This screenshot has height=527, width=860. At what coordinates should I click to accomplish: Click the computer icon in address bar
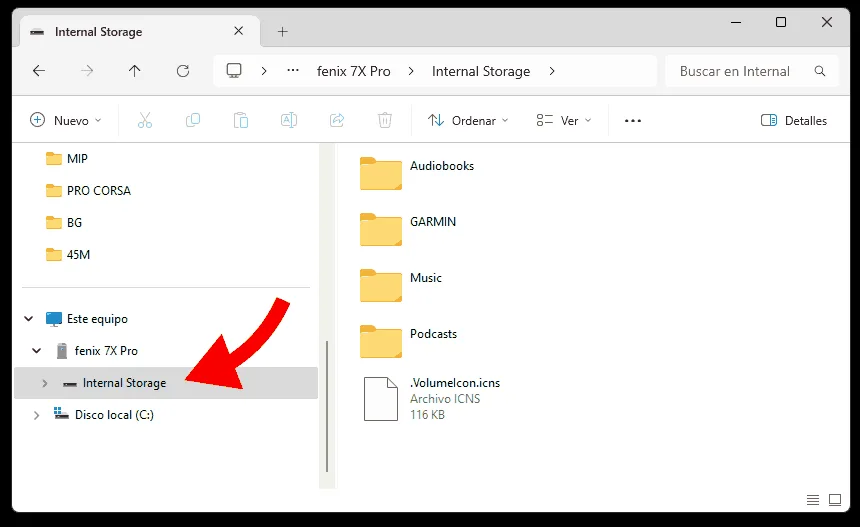tap(234, 71)
